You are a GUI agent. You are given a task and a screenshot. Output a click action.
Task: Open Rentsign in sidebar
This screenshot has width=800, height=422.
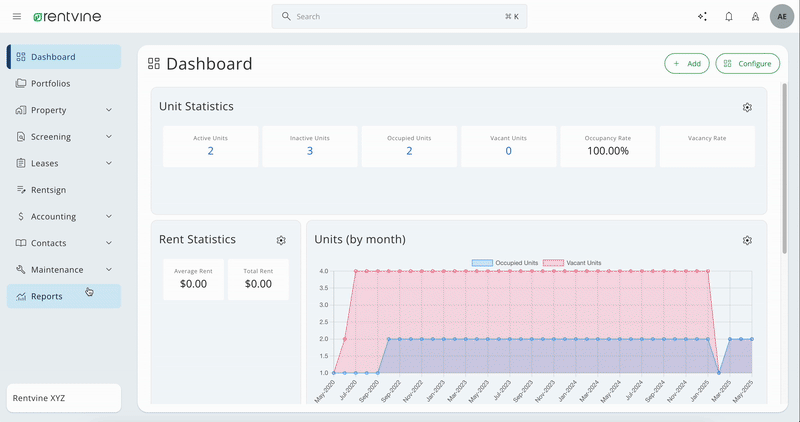click(64, 190)
